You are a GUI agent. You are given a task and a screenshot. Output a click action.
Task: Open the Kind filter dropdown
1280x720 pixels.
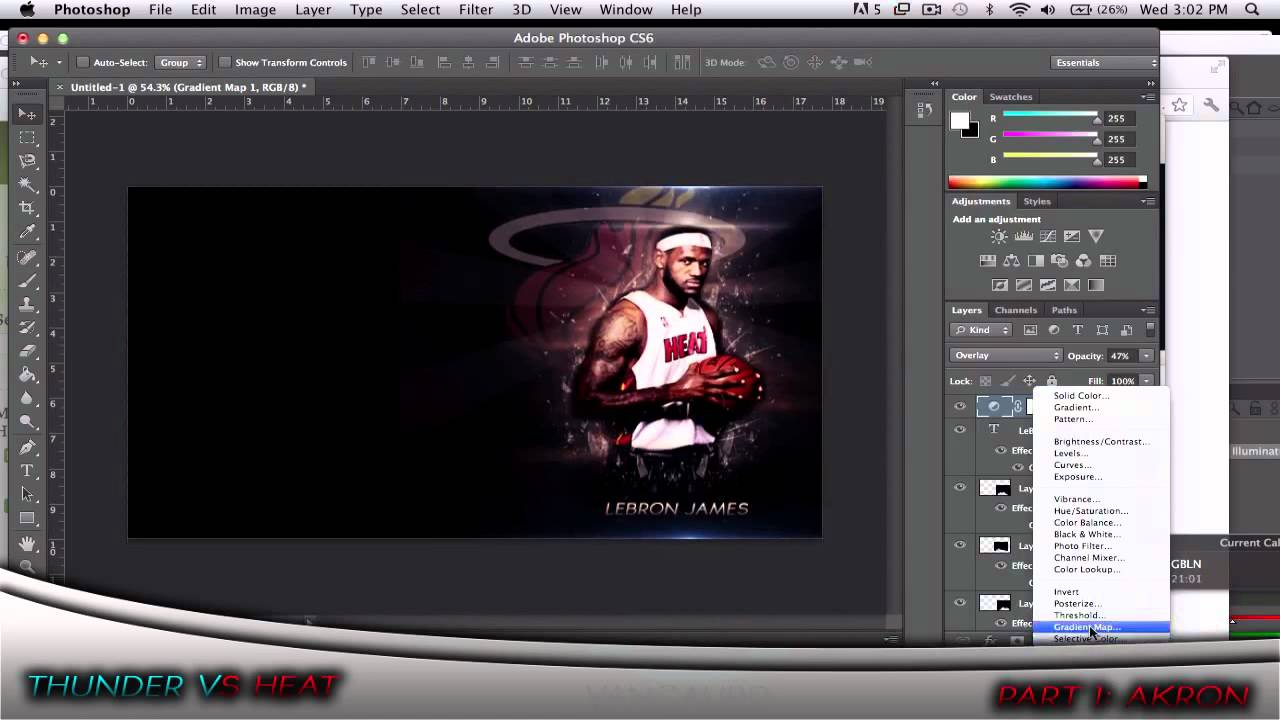tap(981, 330)
